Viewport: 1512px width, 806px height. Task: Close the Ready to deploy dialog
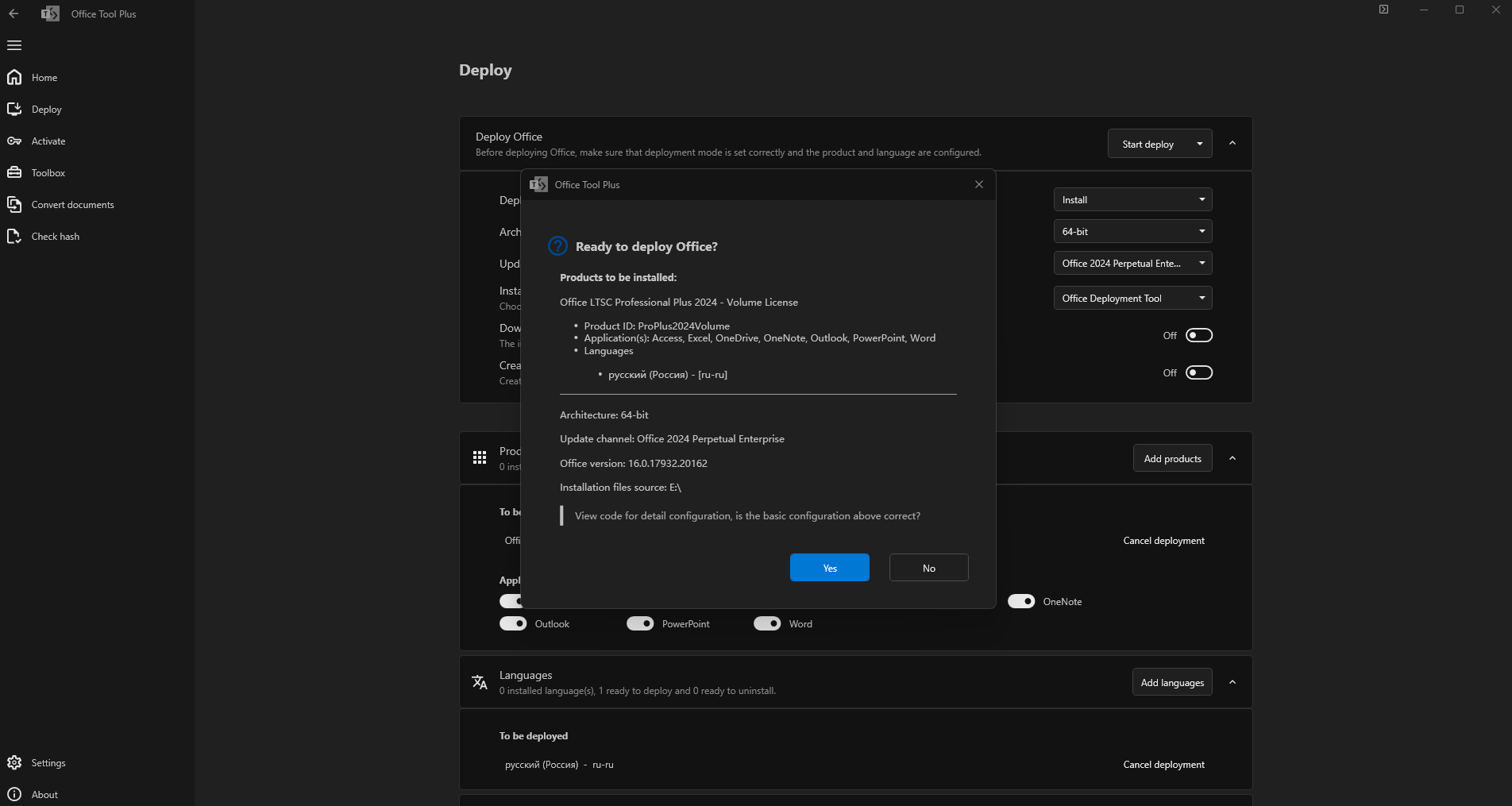[x=979, y=184]
